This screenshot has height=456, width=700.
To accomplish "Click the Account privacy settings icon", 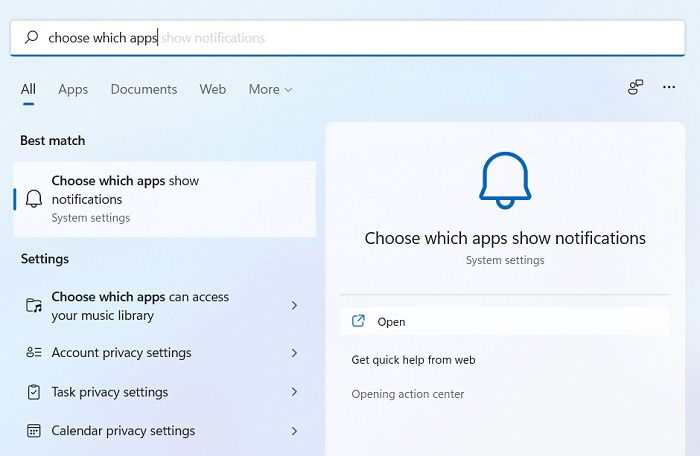I will tap(34, 352).
